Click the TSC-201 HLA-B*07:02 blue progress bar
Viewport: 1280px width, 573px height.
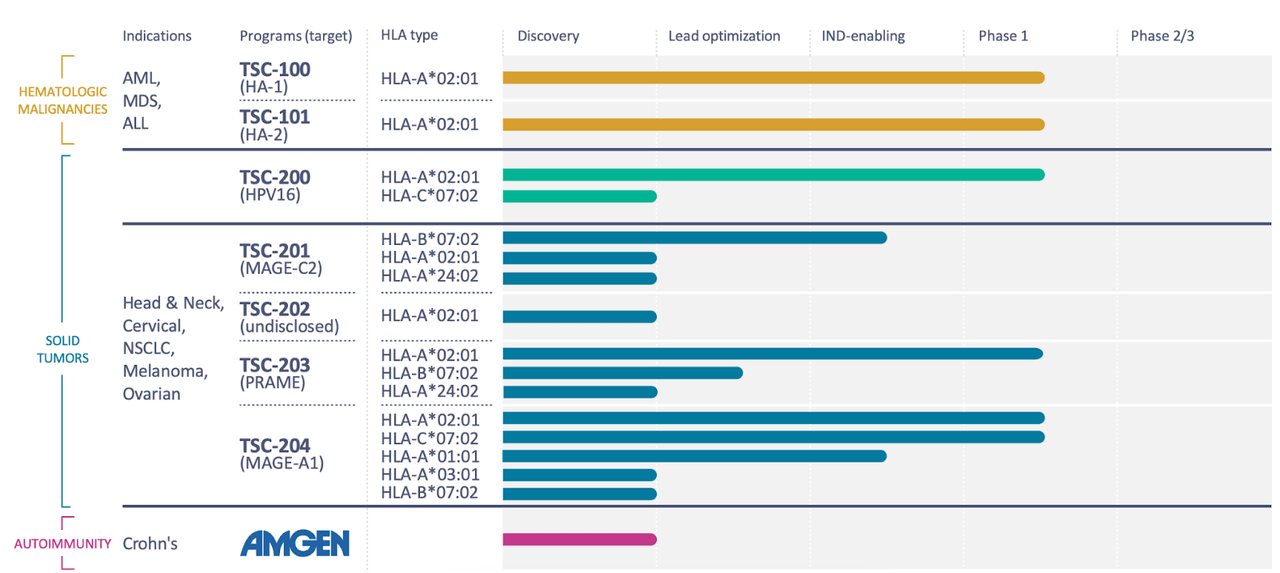694,238
